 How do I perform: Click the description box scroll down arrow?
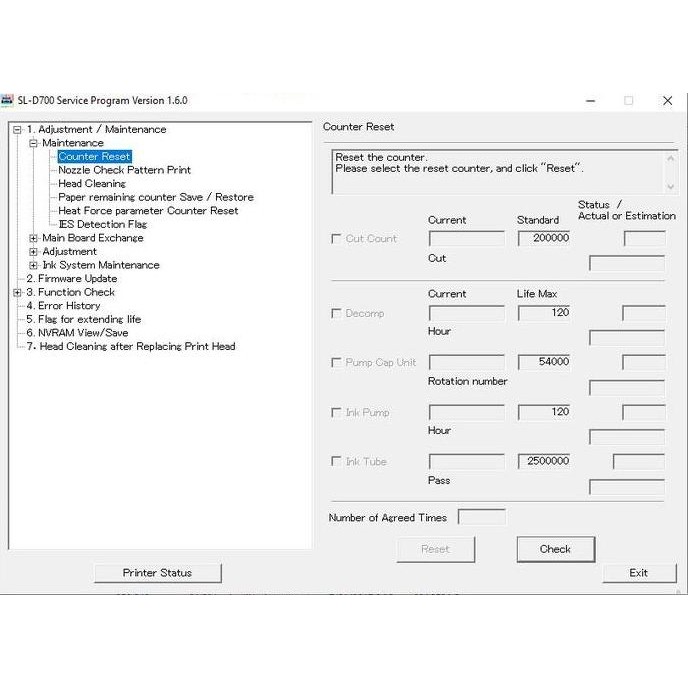(x=670, y=186)
